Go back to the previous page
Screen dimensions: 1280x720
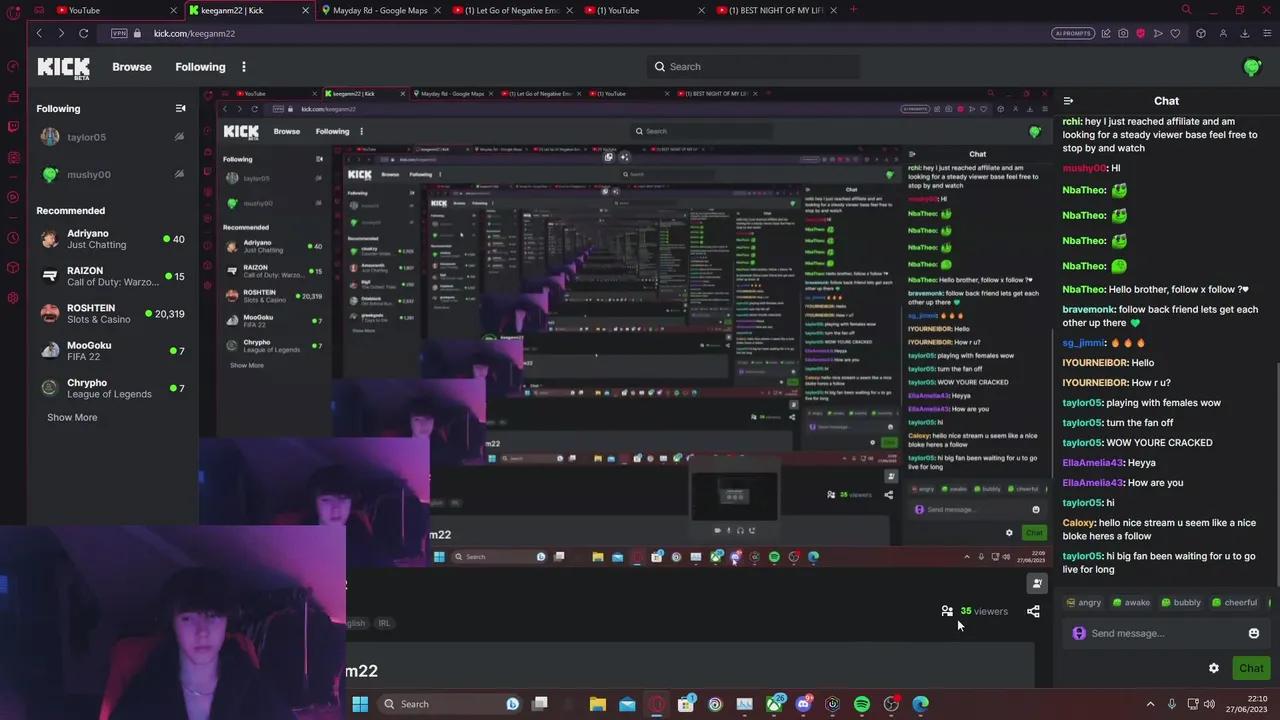(39, 33)
